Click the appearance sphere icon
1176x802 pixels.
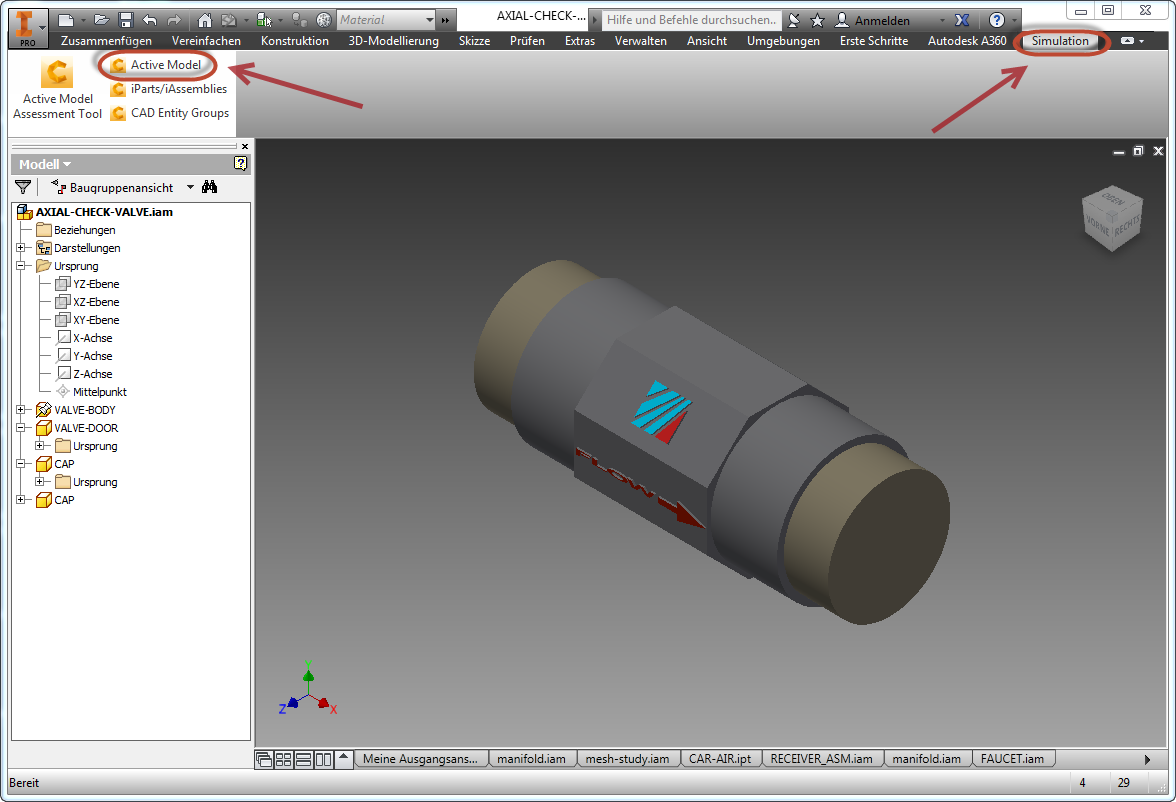coord(324,20)
